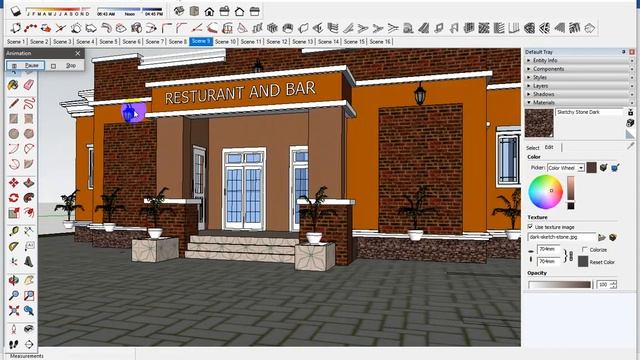The image size is (640, 360).
Task: Pause the scene animation
Action: click(25, 65)
